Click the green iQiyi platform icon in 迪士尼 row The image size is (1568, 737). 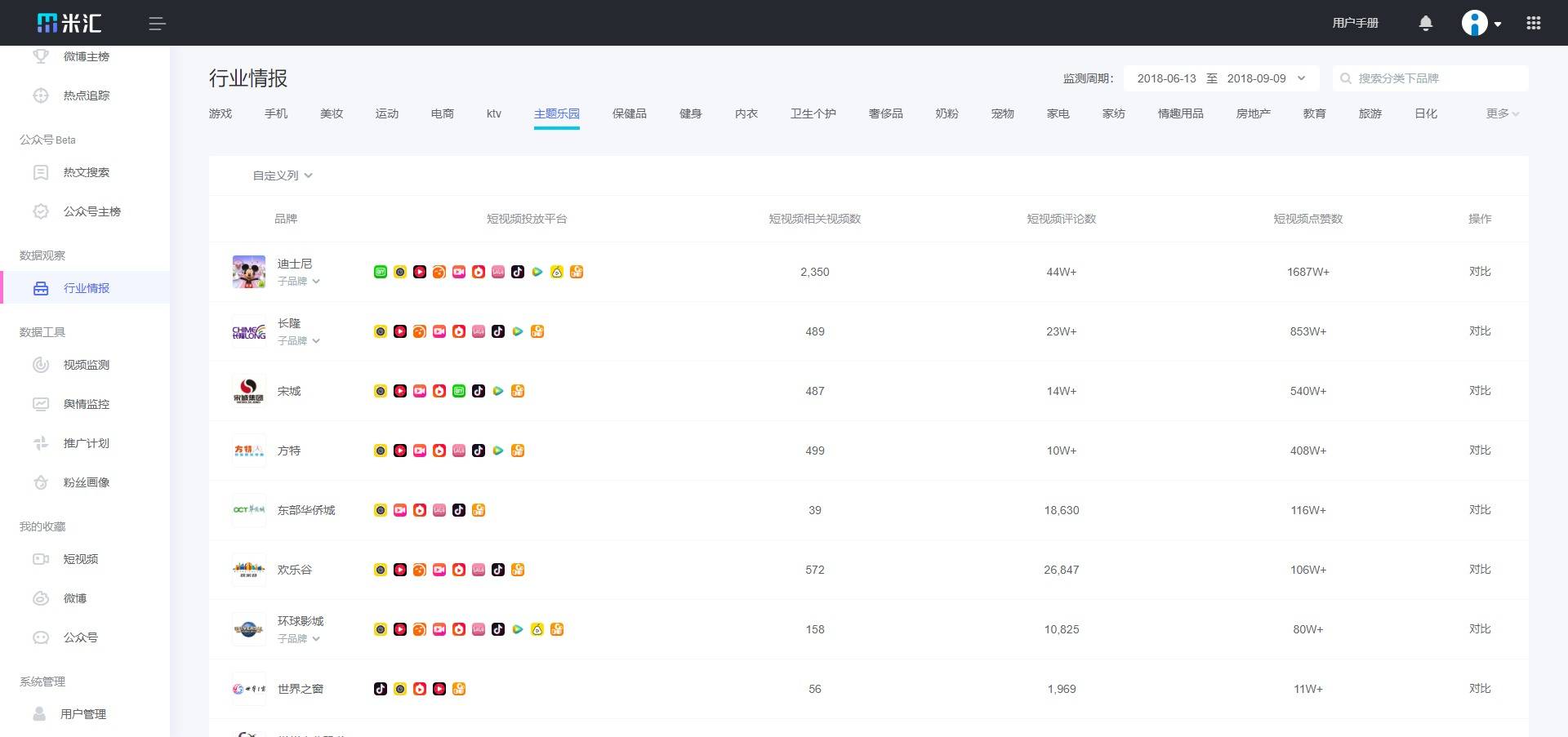click(x=381, y=272)
